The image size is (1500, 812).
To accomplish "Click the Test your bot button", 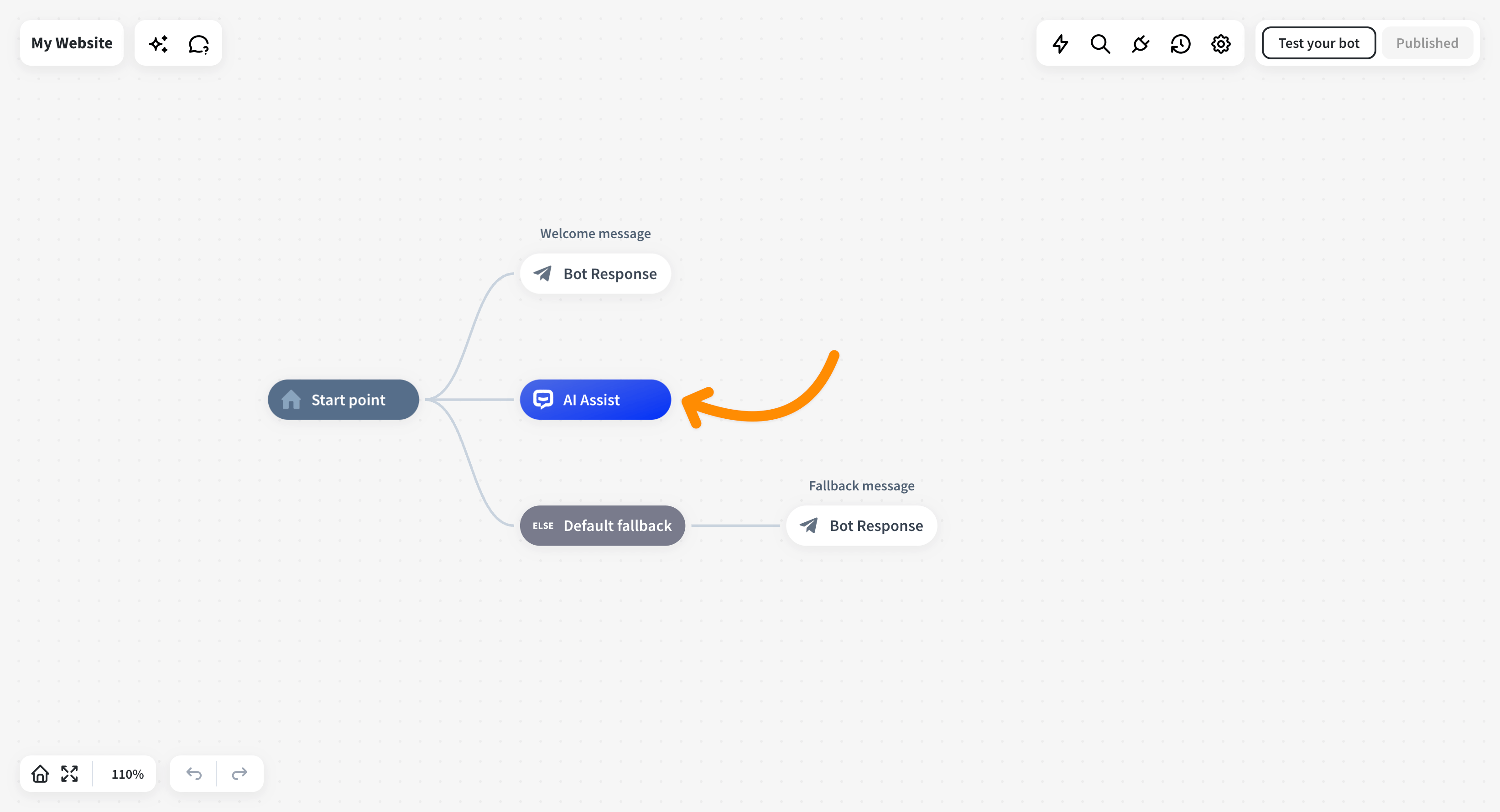I will coord(1318,43).
